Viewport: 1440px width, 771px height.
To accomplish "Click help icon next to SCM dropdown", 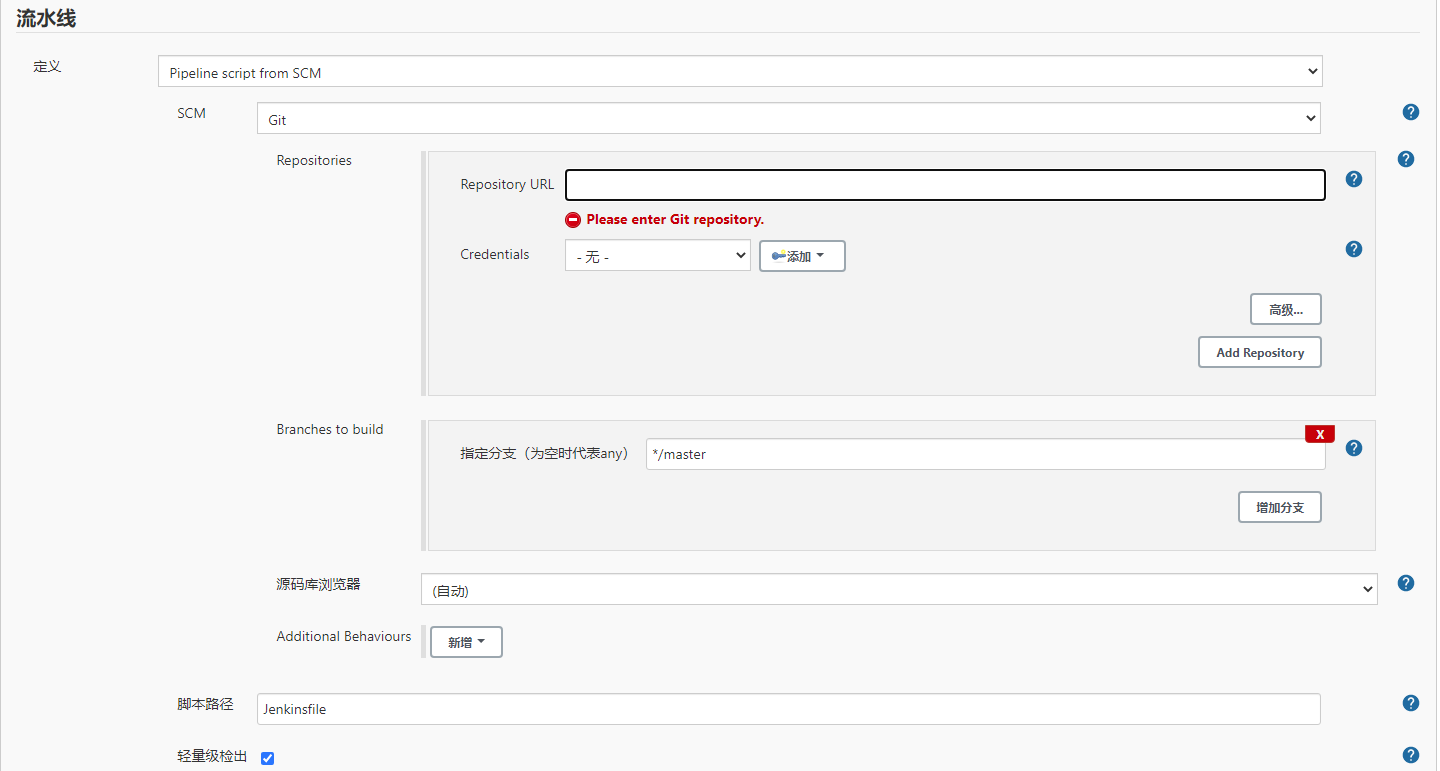I will [1411, 112].
